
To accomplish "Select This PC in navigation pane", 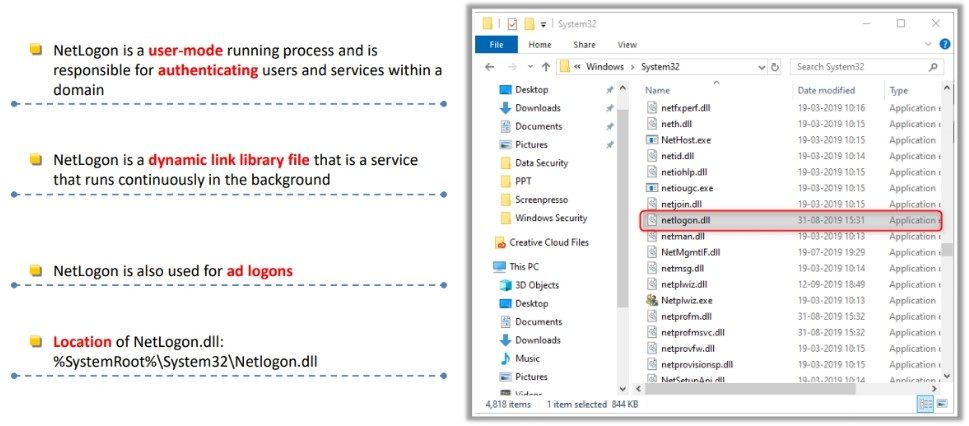I will (516, 266).
